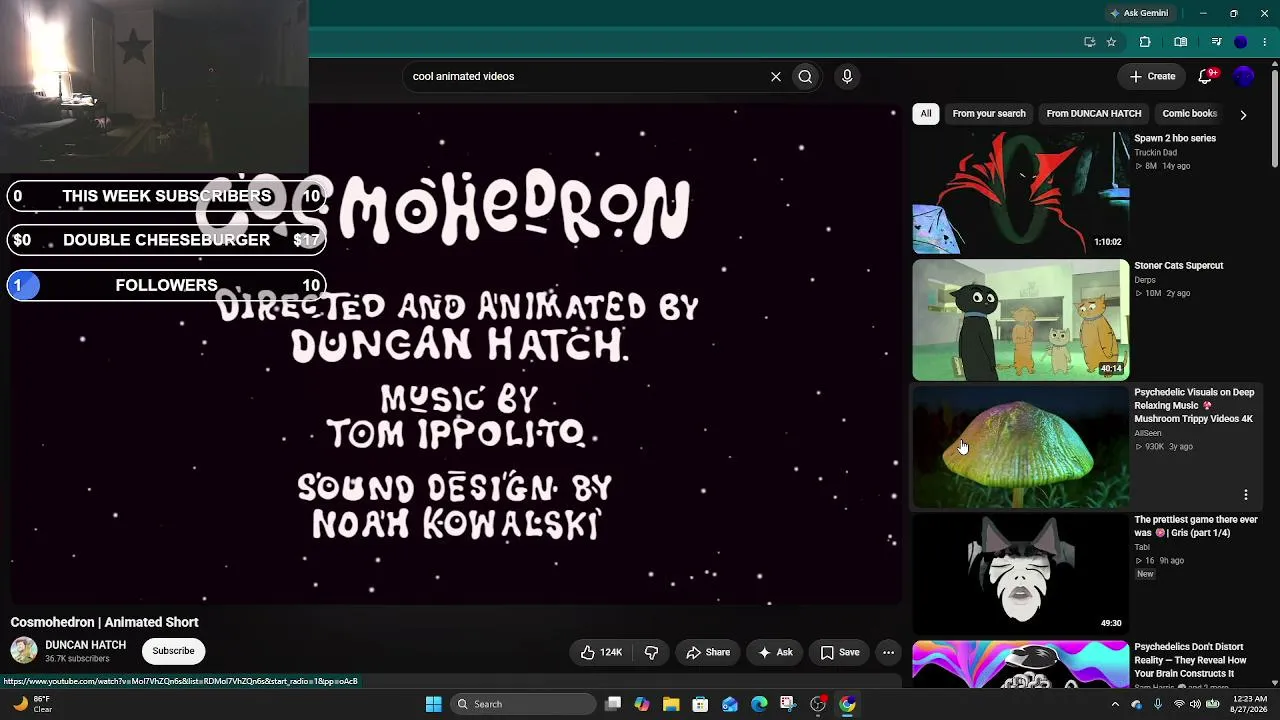The image size is (1280, 720).
Task: Click the system tray microphone icon
Action: [1158, 704]
